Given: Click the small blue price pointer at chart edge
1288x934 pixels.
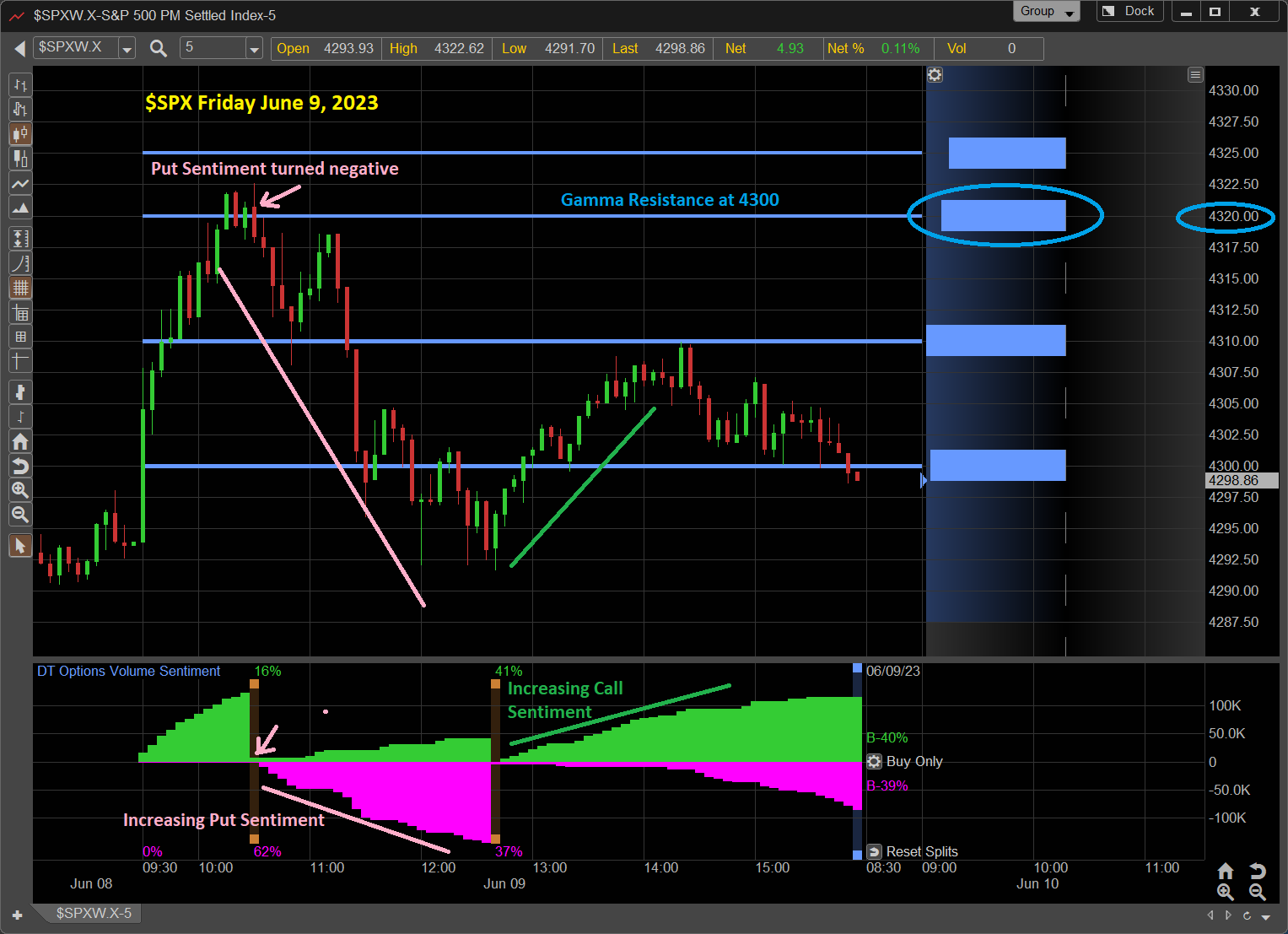Looking at the screenshot, I should tap(924, 480).
